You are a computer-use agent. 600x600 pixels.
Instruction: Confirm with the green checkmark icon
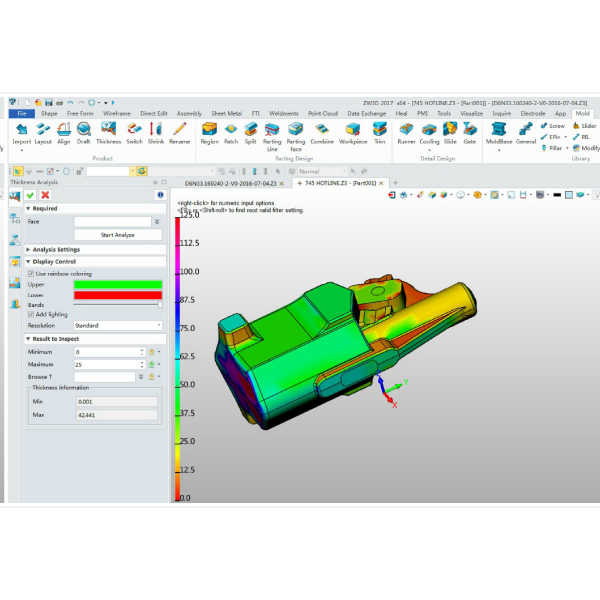click(30, 194)
